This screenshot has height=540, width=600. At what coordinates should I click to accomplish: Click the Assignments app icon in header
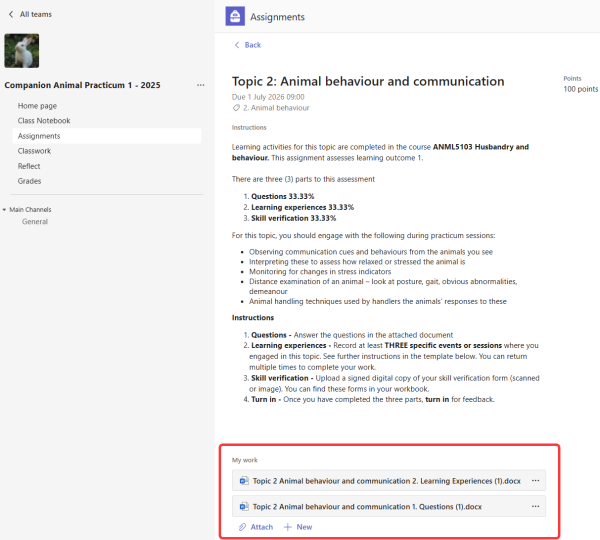[x=234, y=17]
